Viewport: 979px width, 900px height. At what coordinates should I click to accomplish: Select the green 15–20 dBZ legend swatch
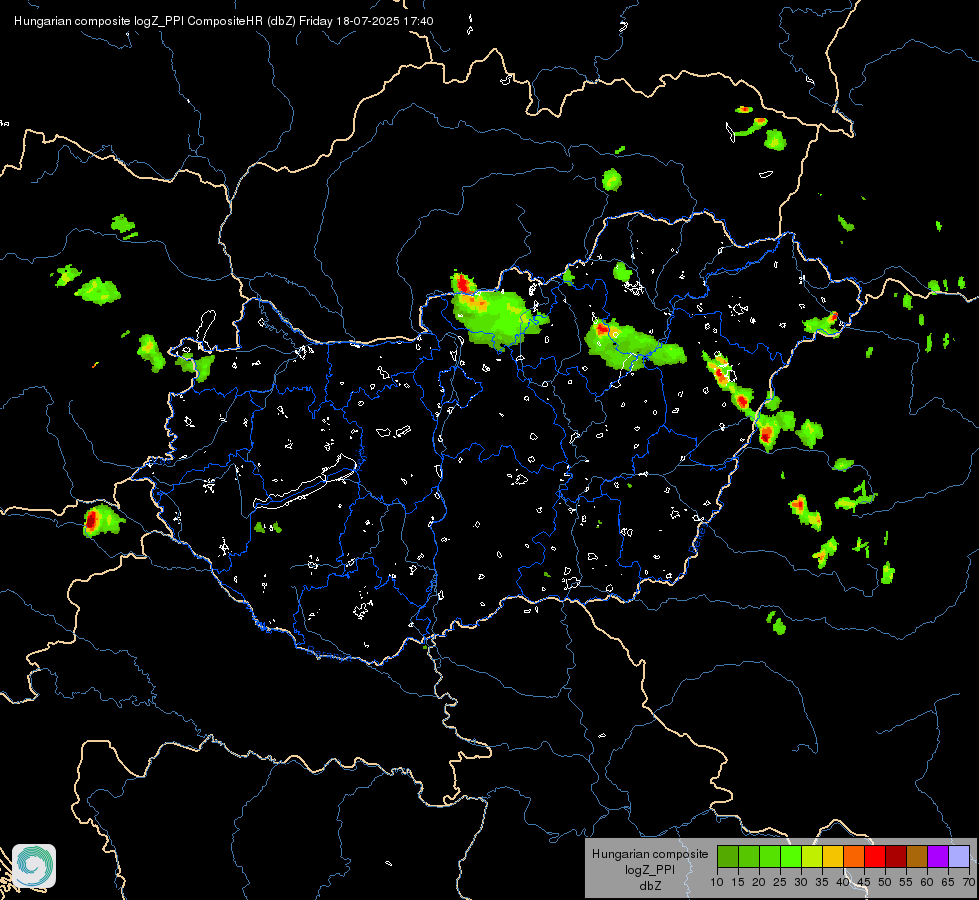(749, 856)
